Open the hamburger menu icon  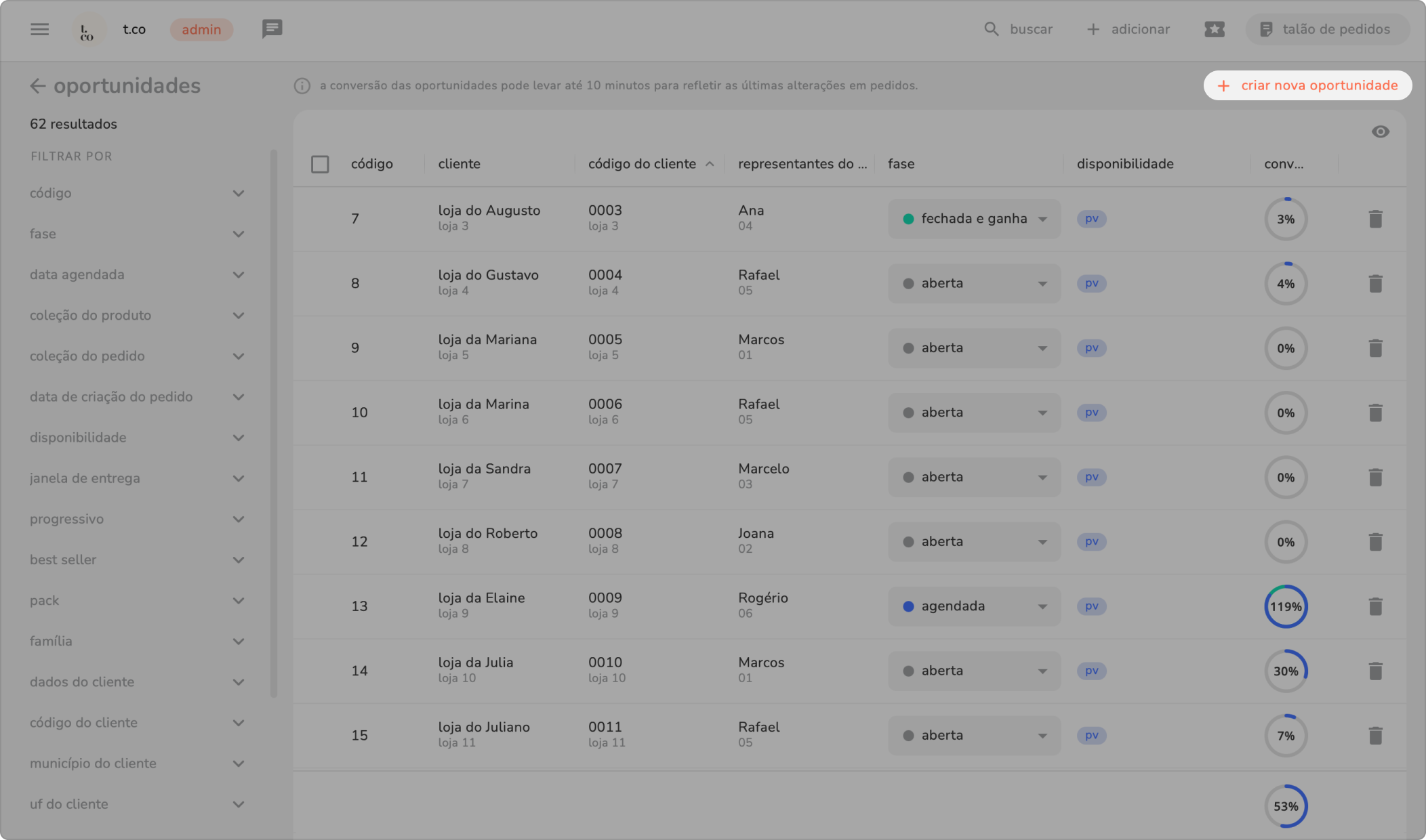coord(39,29)
